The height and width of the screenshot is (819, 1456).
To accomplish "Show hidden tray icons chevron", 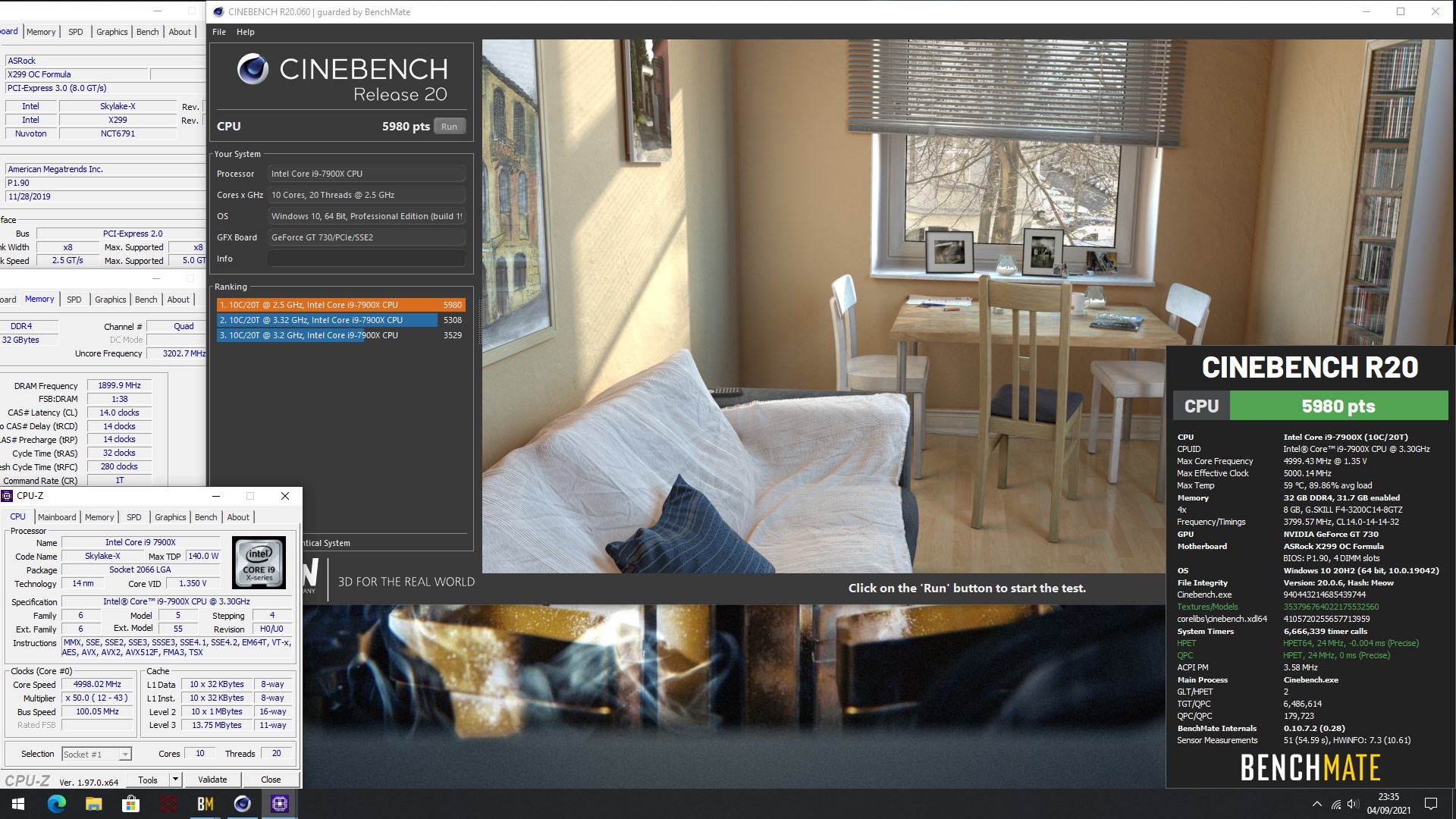I will 1316,804.
